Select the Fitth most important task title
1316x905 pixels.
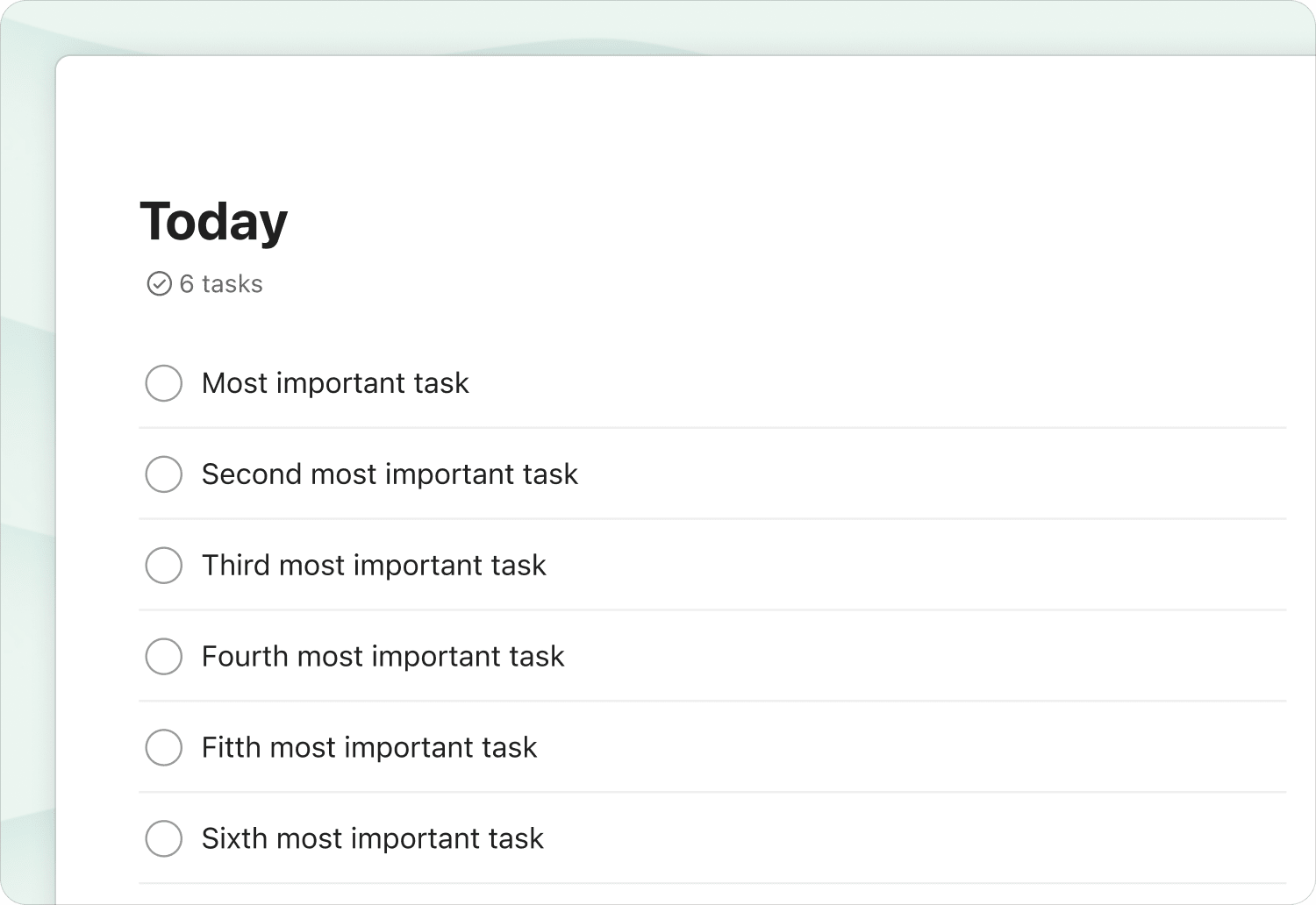(368, 748)
